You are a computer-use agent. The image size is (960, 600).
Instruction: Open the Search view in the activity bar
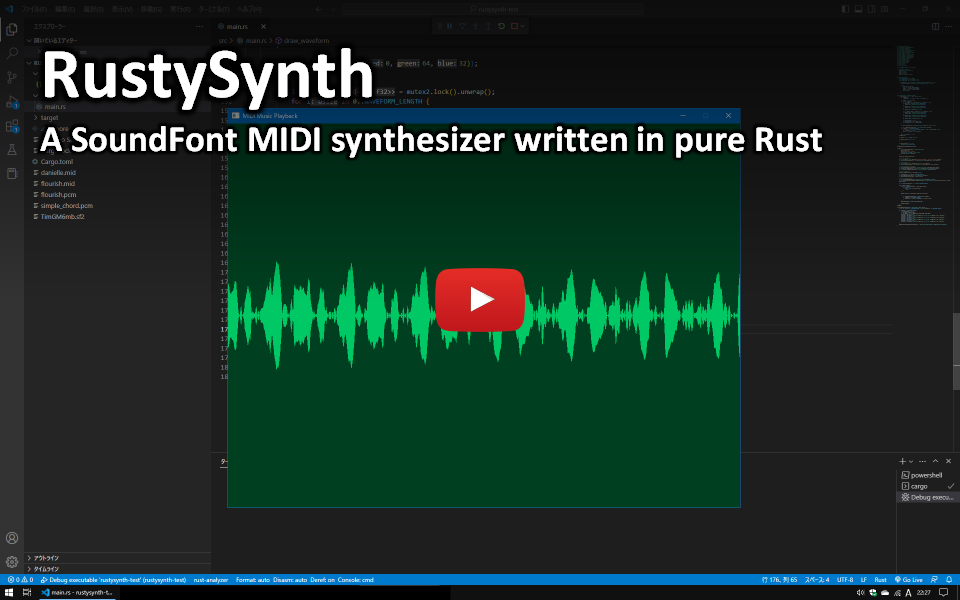pyautogui.click(x=12, y=53)
